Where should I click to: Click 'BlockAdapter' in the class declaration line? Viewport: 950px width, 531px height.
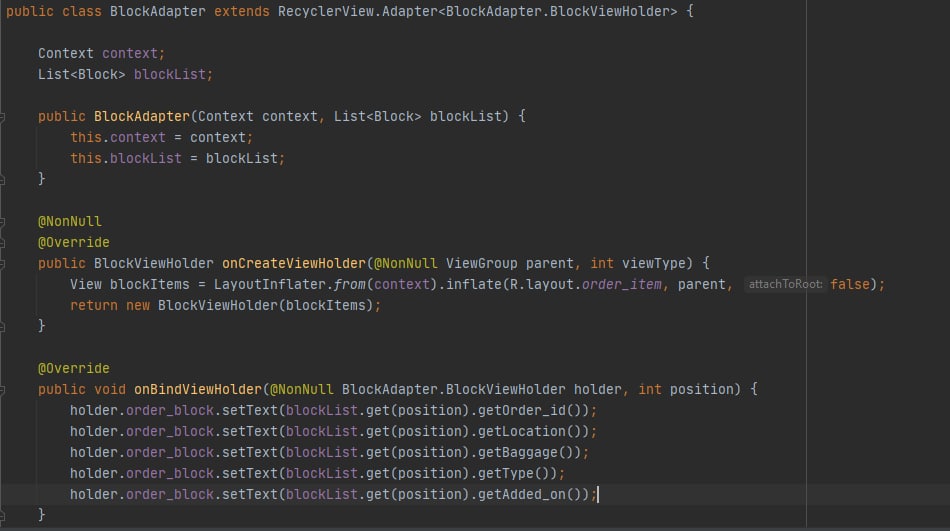[x=158, y=12]
